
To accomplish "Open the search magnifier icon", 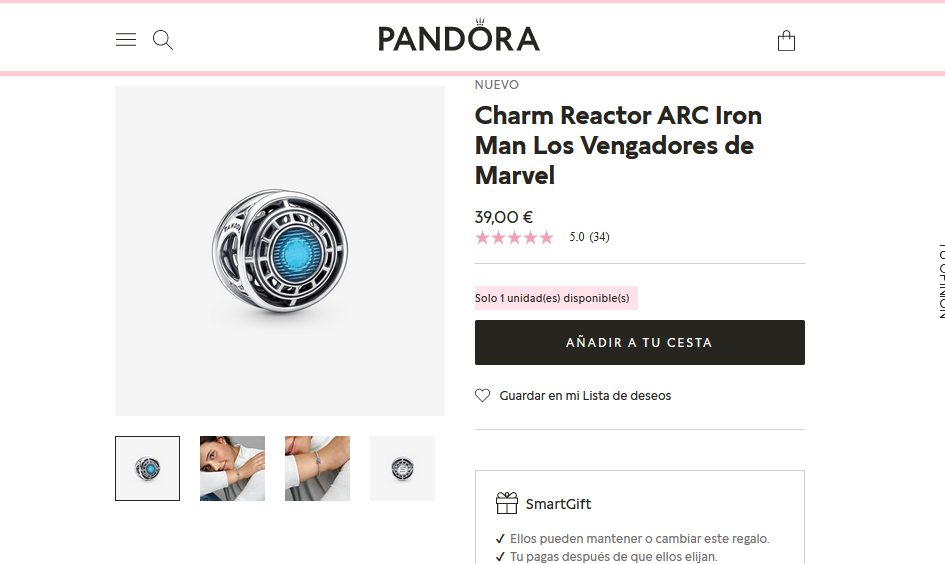I will coord(163,40).
